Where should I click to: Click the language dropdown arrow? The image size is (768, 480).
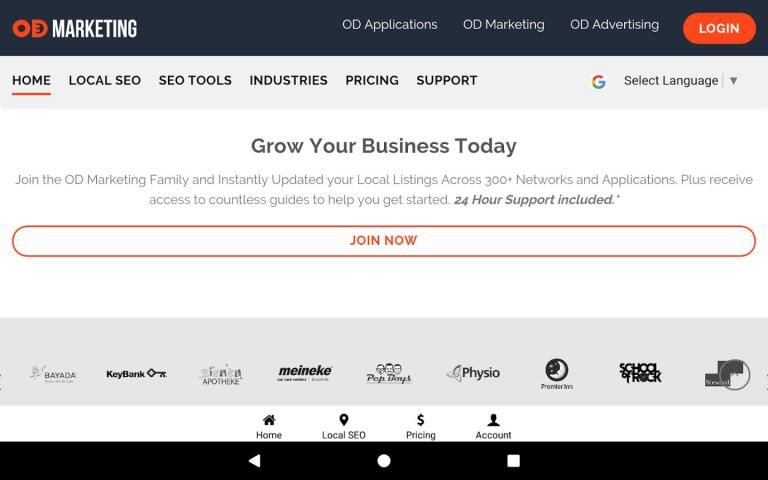[734, 81]
